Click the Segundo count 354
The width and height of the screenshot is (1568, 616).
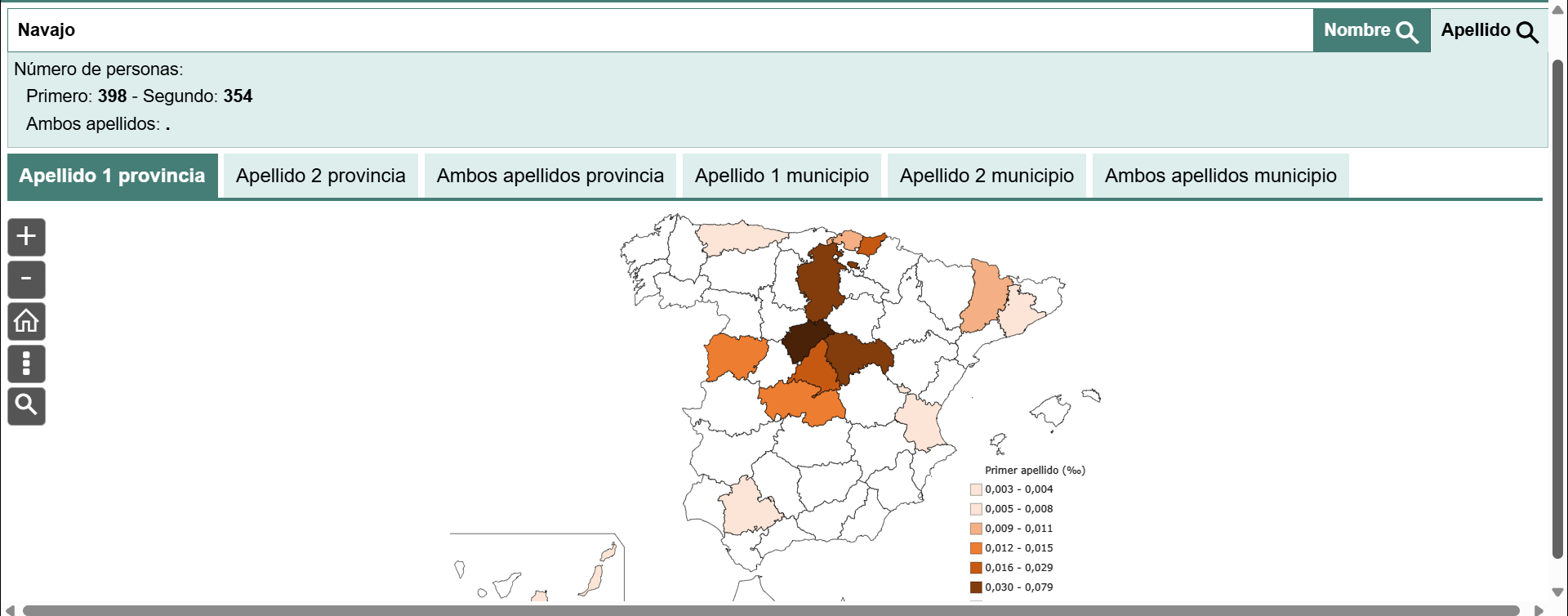[238, 96]
